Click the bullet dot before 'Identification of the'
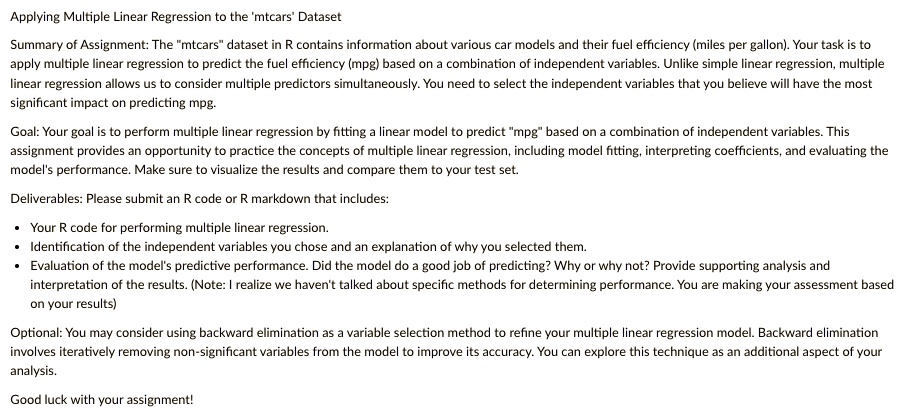904x417 pixels. 18,247
